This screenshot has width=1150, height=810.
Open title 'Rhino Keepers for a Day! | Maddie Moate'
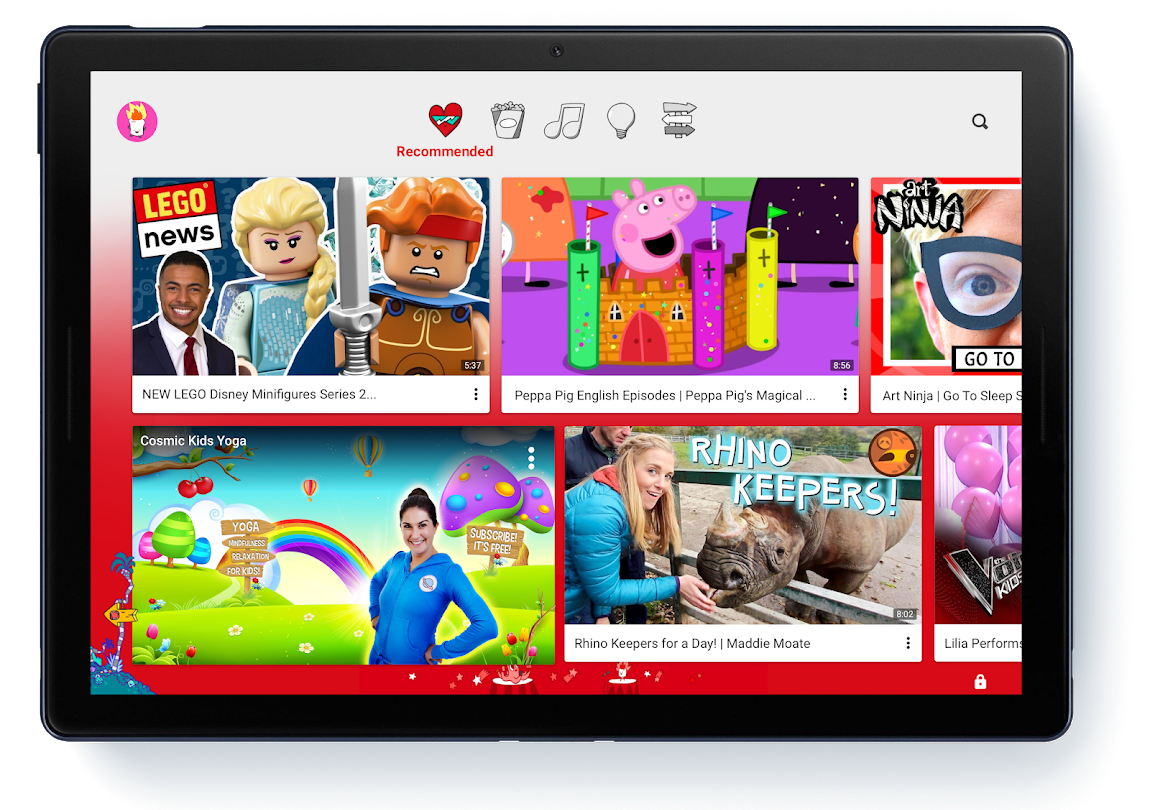(x=692, y=643)
